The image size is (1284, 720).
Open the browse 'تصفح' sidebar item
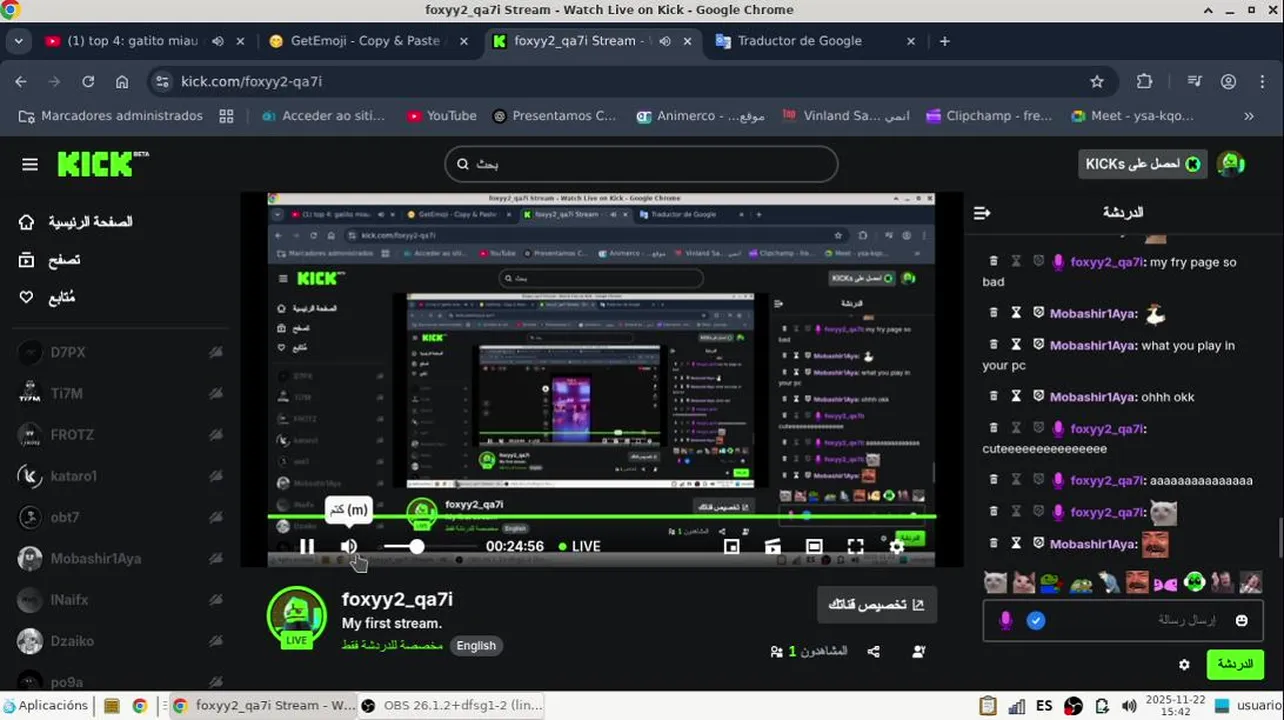50,260
